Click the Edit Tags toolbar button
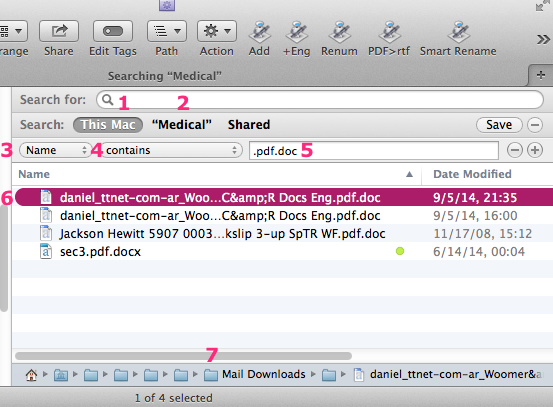553x407 pixels. coord(113,31)
